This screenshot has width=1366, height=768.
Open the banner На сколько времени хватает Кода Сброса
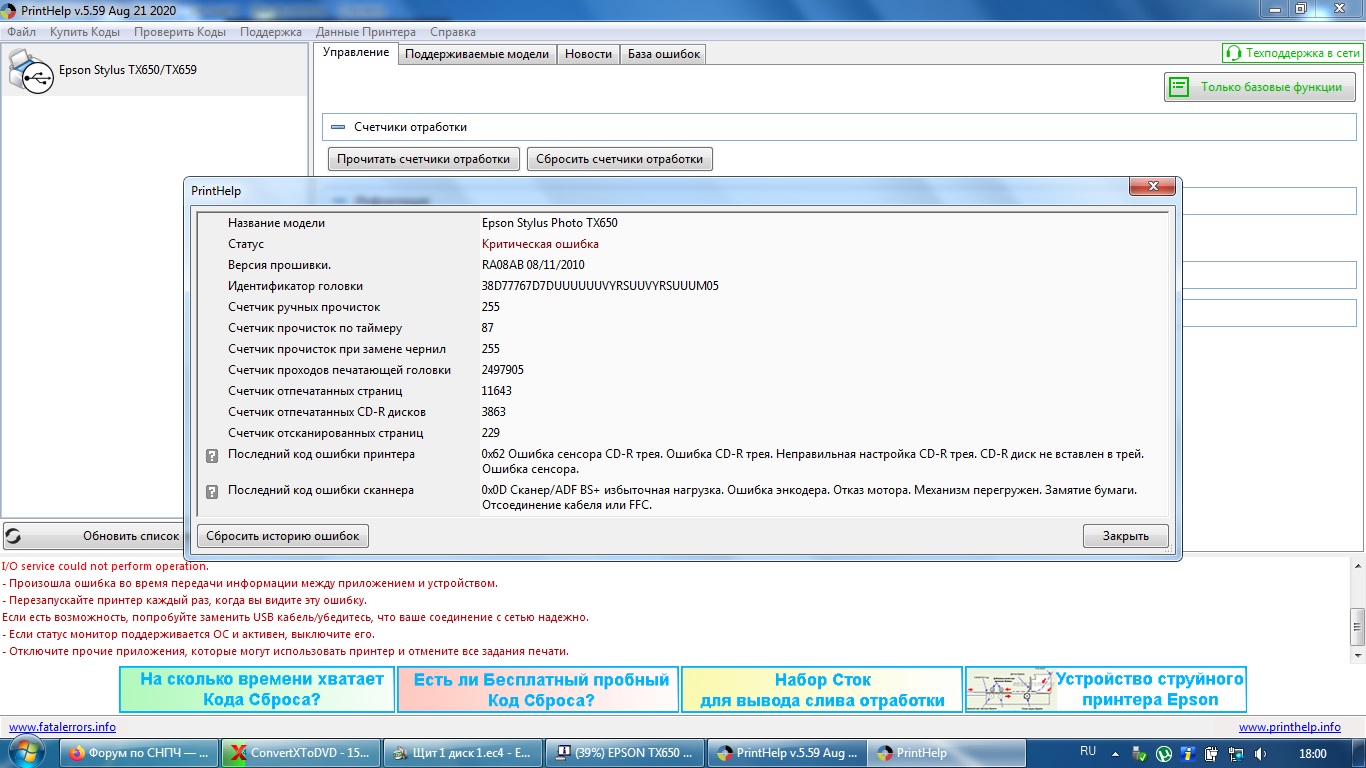pos(257,690)
